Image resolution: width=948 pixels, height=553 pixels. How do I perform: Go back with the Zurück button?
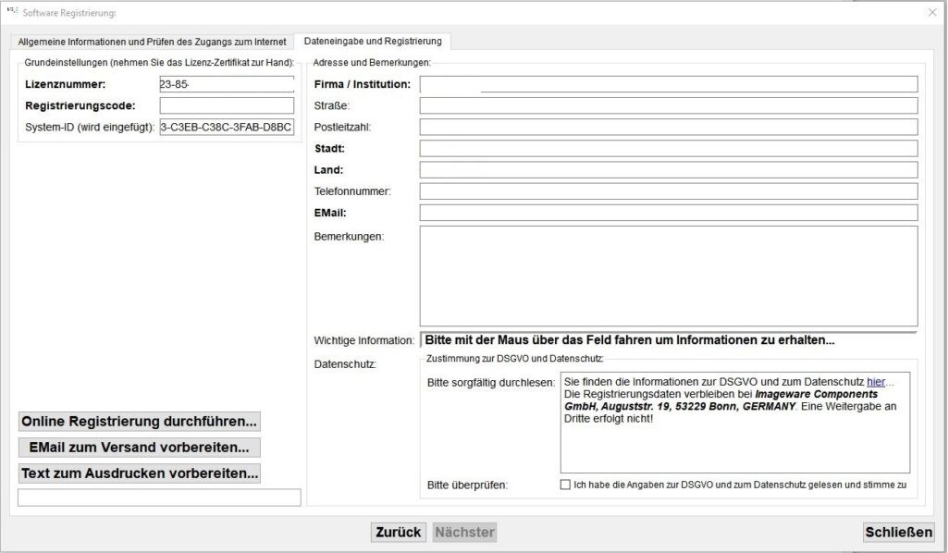point(398,532)
